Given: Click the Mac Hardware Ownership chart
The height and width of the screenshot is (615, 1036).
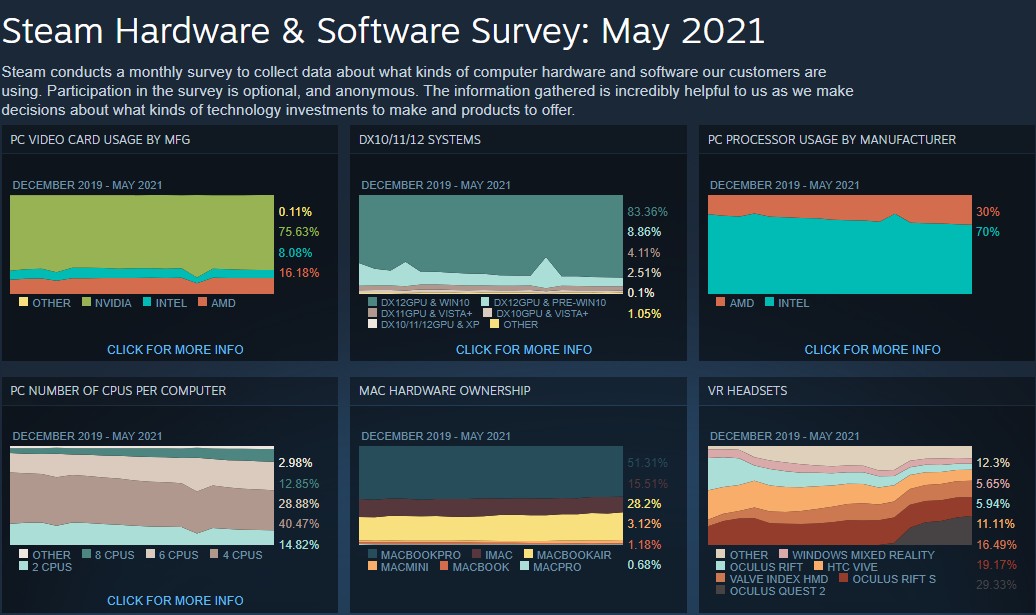Looking at the screenshot, I should (x=490, y=496).
